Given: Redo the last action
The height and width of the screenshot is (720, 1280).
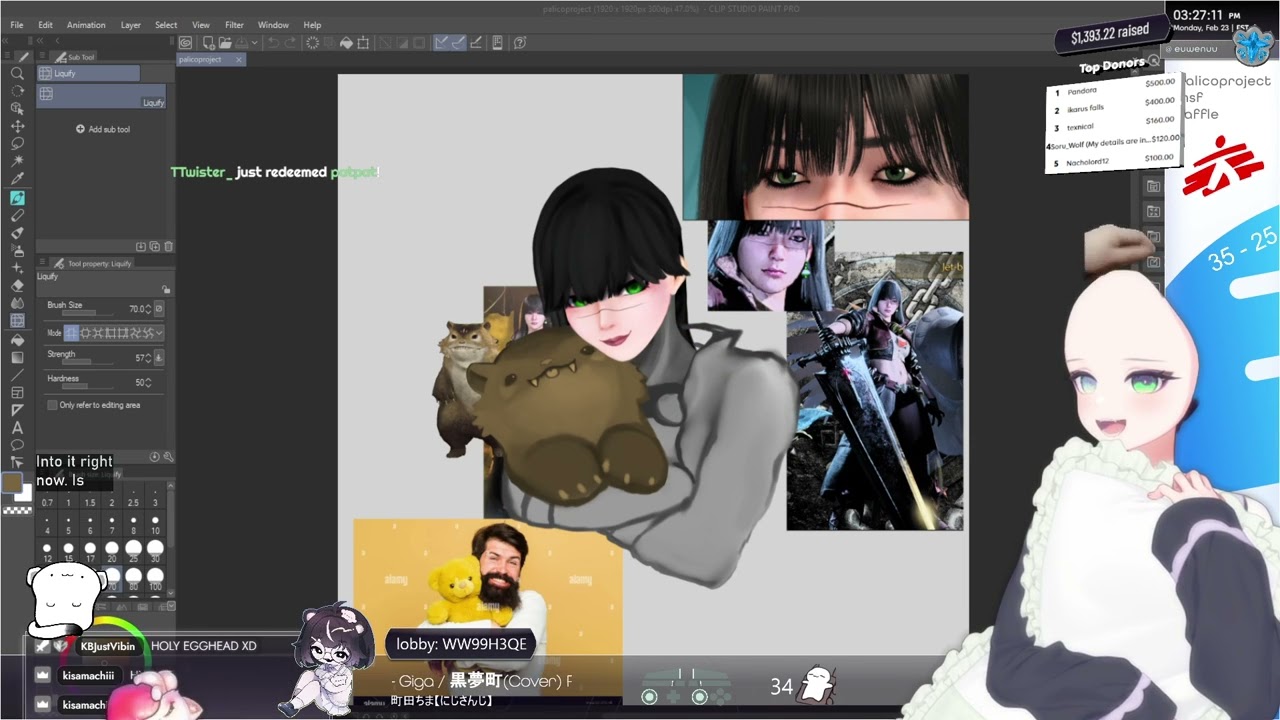Looking at the screenshot, I should pyautogui.click(x=291, y=43).
